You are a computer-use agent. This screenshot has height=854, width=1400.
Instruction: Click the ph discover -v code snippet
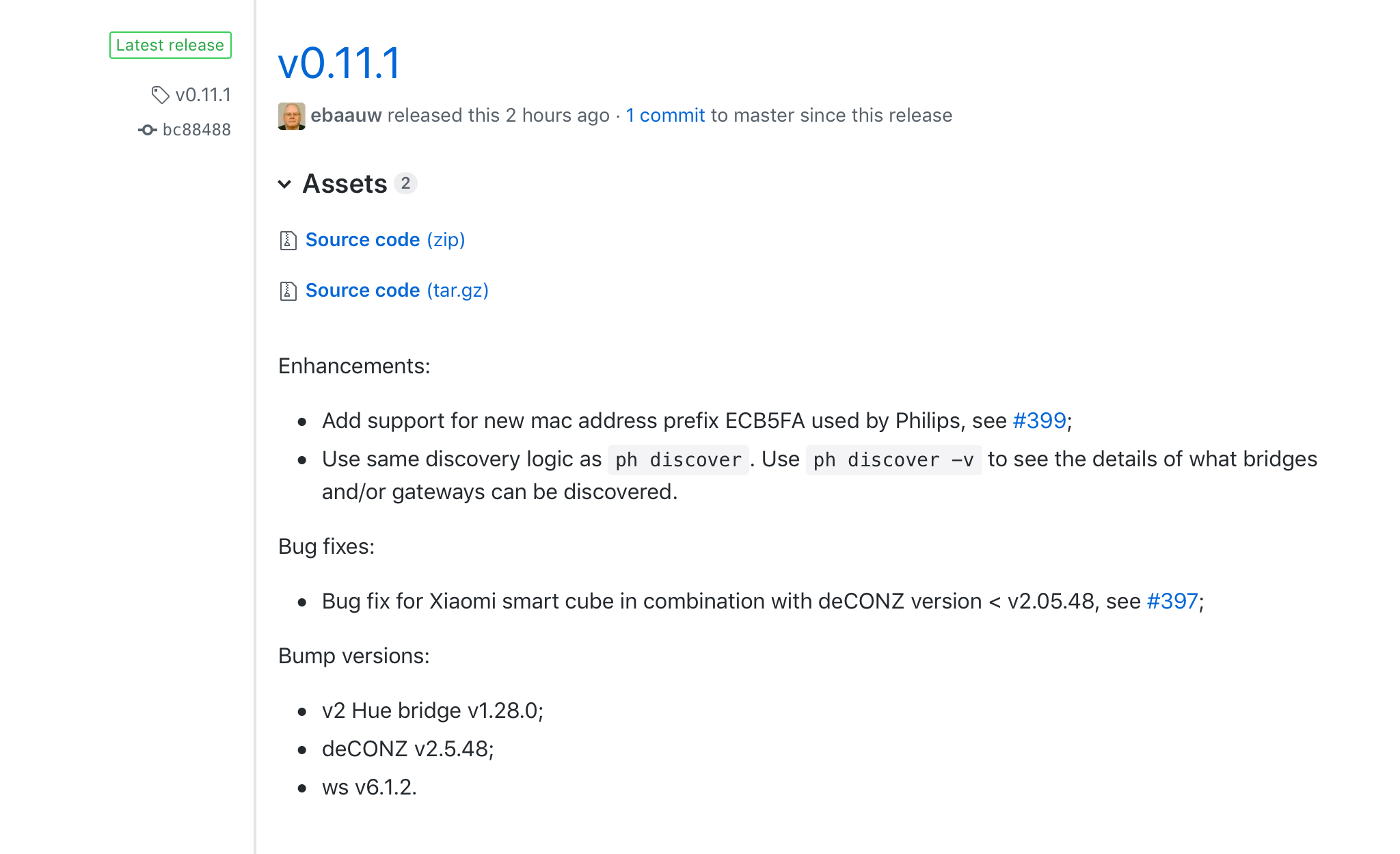tap(893, 459)
